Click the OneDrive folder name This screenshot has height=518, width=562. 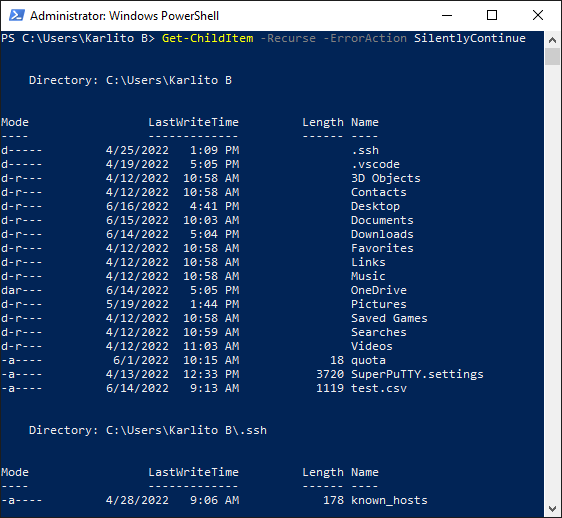pyautogui.click(x=379, y=290)
